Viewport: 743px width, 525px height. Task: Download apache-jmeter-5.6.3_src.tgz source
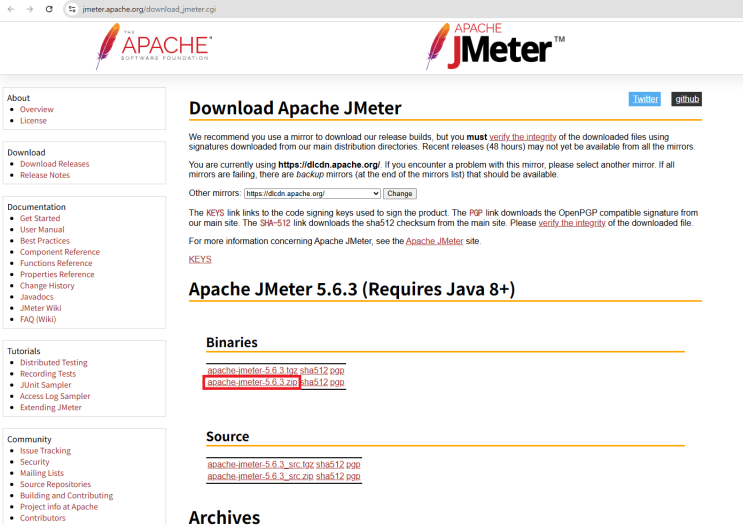pos(260,465)
